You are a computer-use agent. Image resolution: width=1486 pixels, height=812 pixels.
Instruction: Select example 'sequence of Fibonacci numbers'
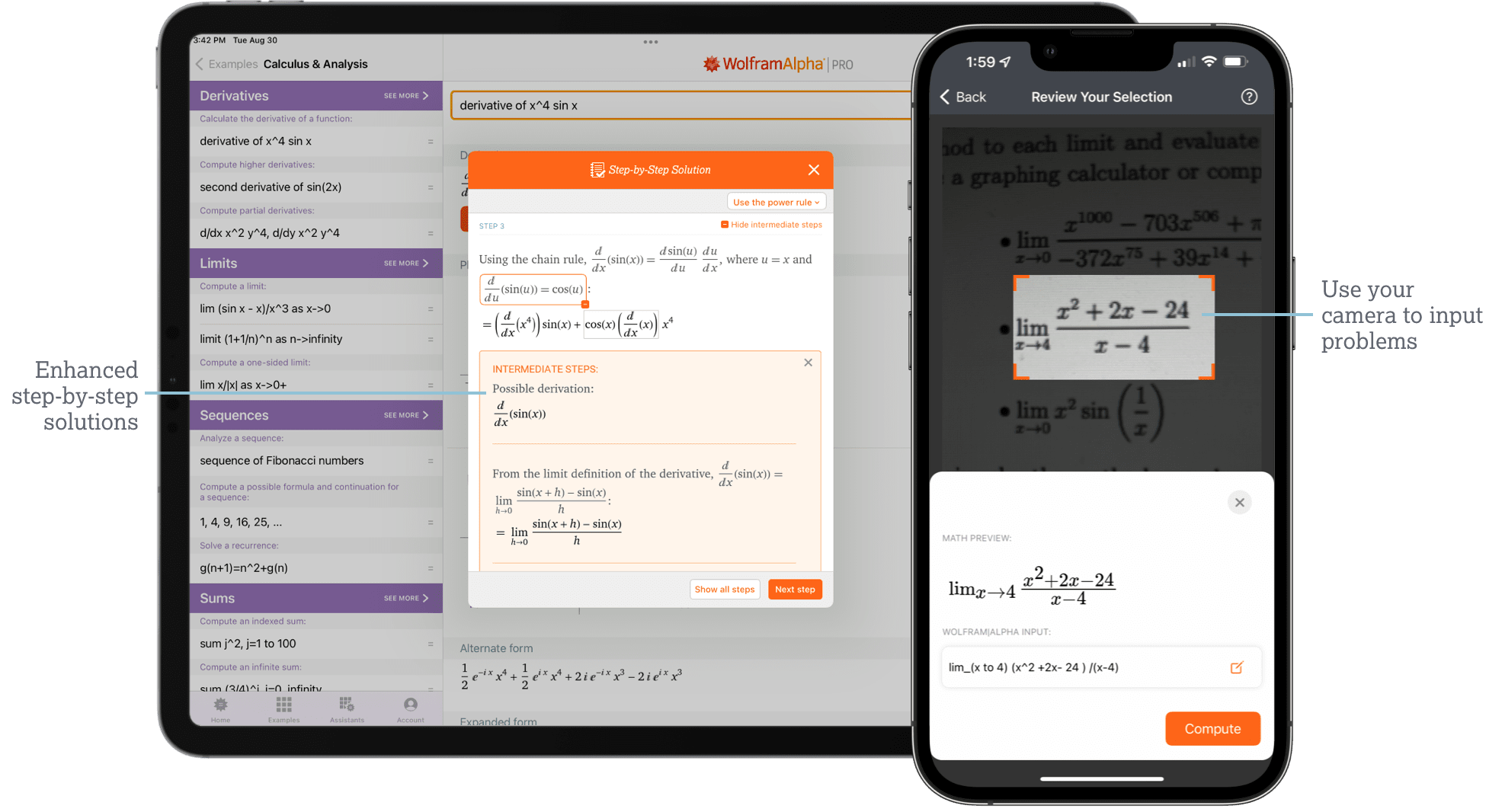click(x=315, y=461)
